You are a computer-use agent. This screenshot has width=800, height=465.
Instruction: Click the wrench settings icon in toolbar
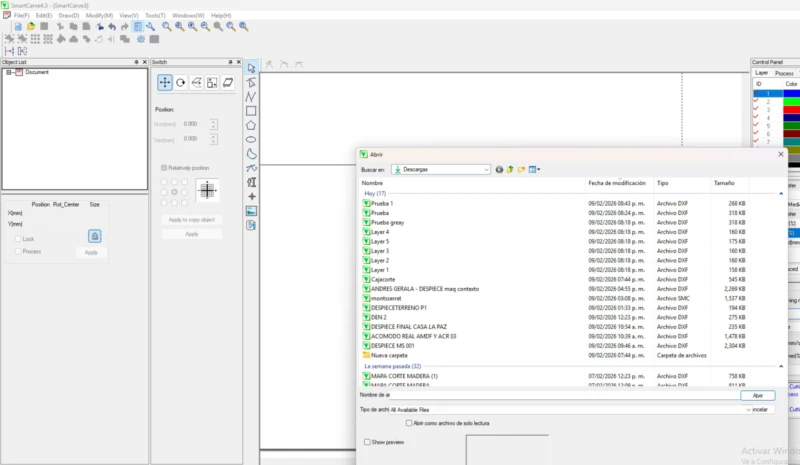click(151, 27)
